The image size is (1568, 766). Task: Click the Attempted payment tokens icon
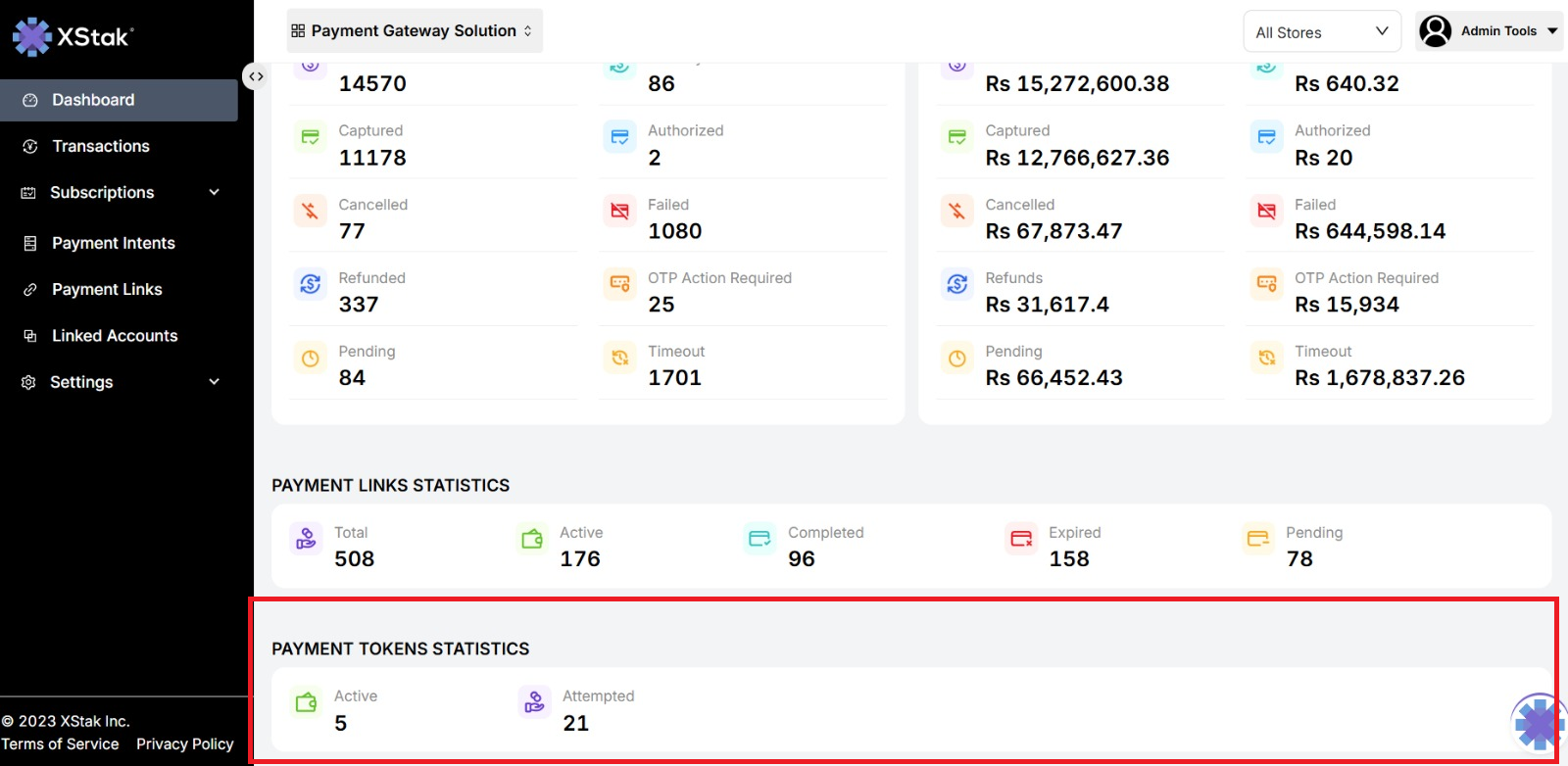pyautogui.click(x=534, y=702)
